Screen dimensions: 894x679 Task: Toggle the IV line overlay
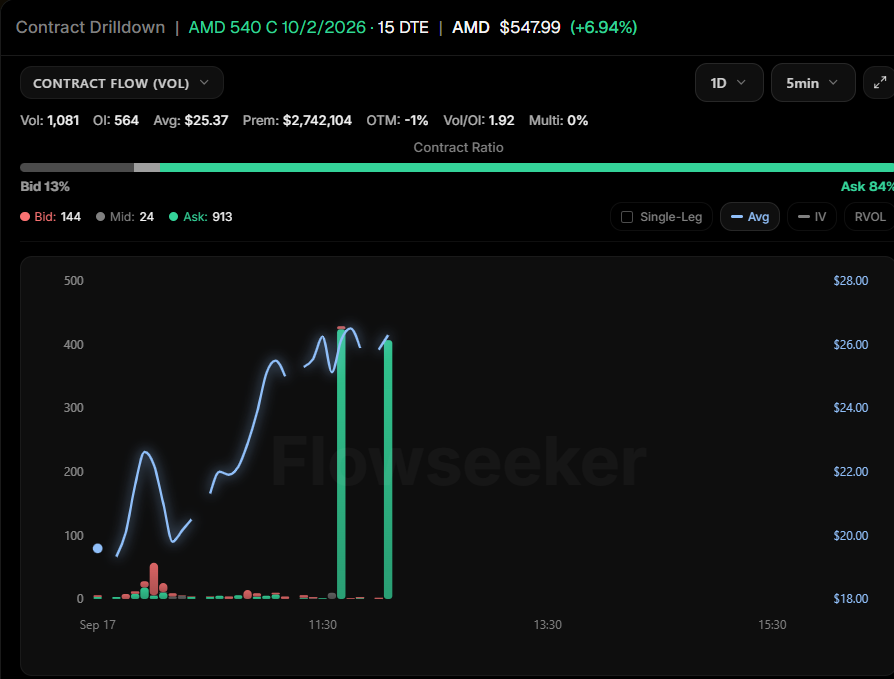(812, 217)
